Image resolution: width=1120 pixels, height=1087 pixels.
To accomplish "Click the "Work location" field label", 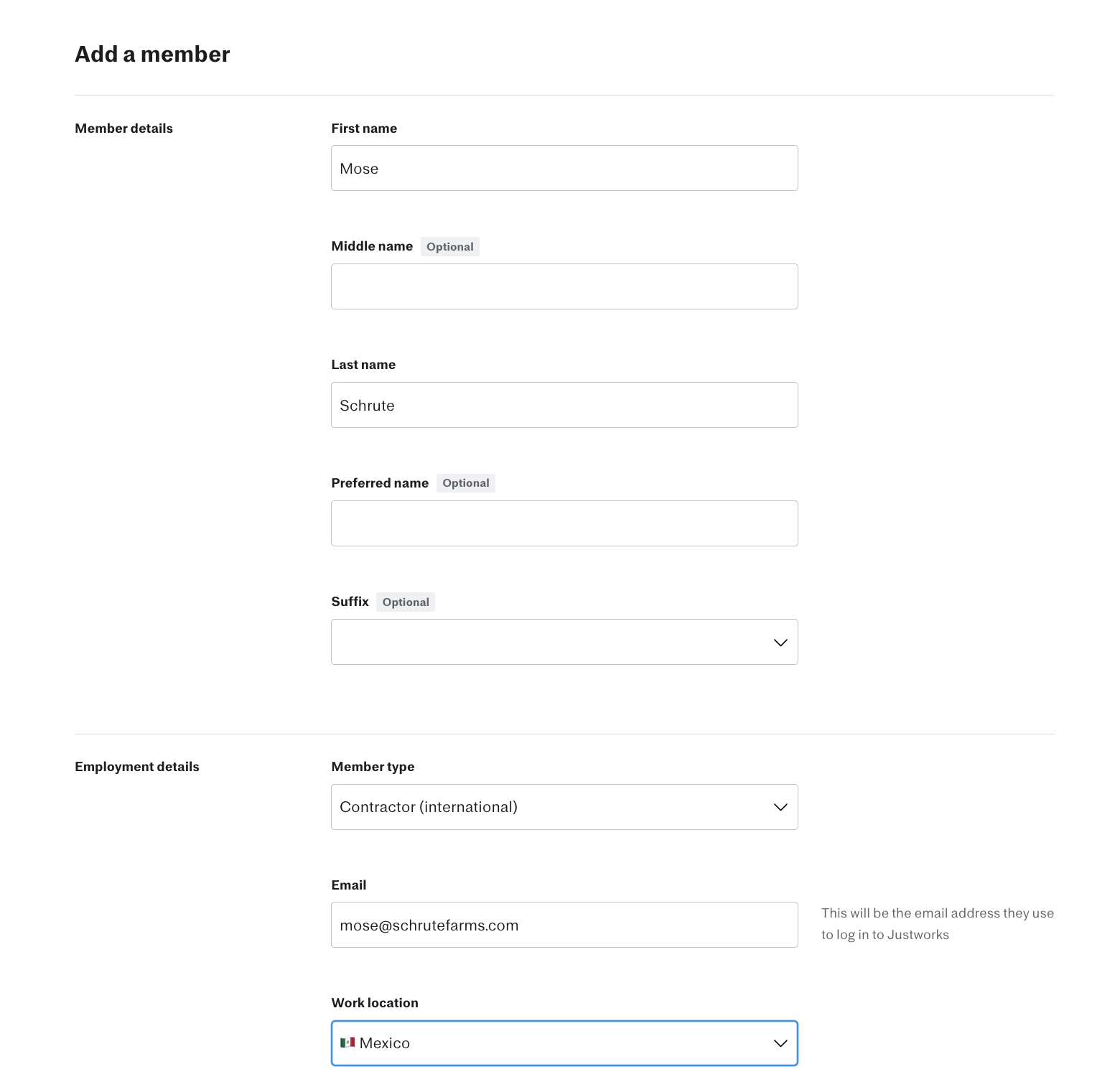I will [375, 1003].
